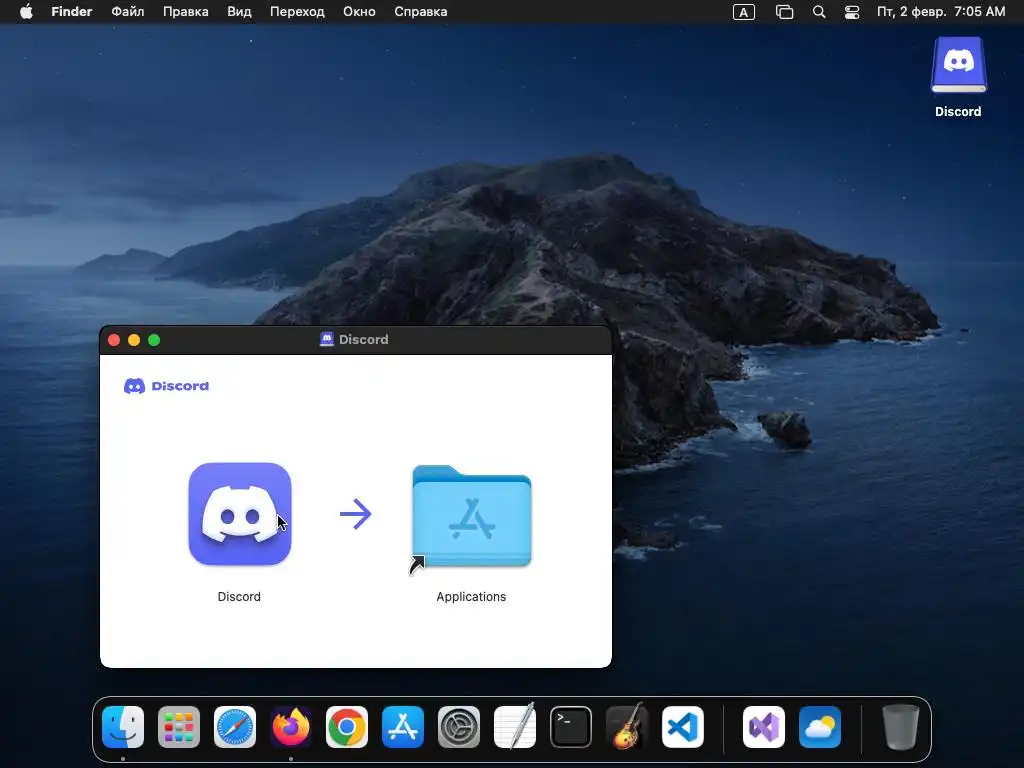Open the Вид menu
This screenshot has height=768, width=1024.
point(239,12)
